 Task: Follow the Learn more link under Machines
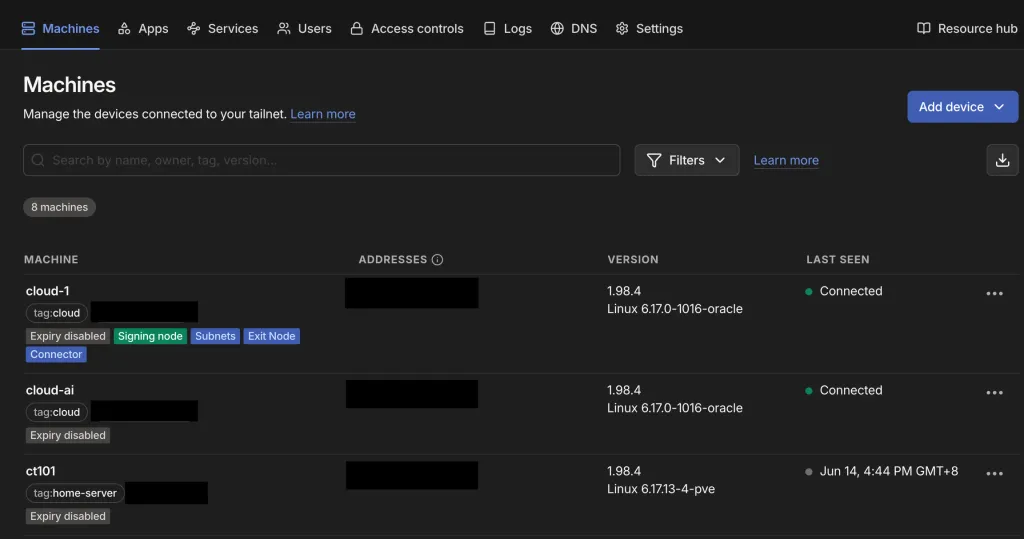pyautogui.click(x=323, y=114)
